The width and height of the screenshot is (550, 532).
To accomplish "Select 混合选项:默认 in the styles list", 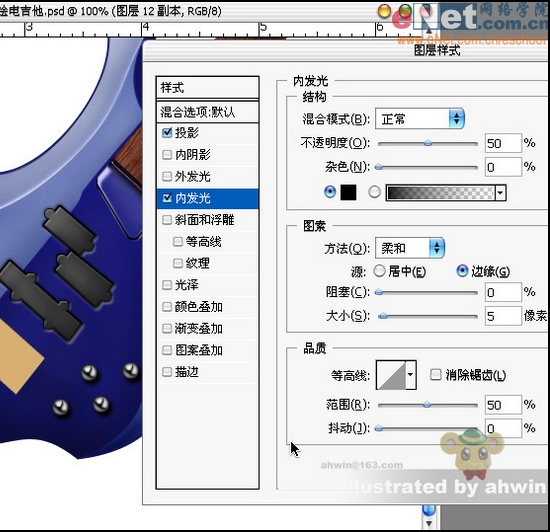I will [207, 112].
